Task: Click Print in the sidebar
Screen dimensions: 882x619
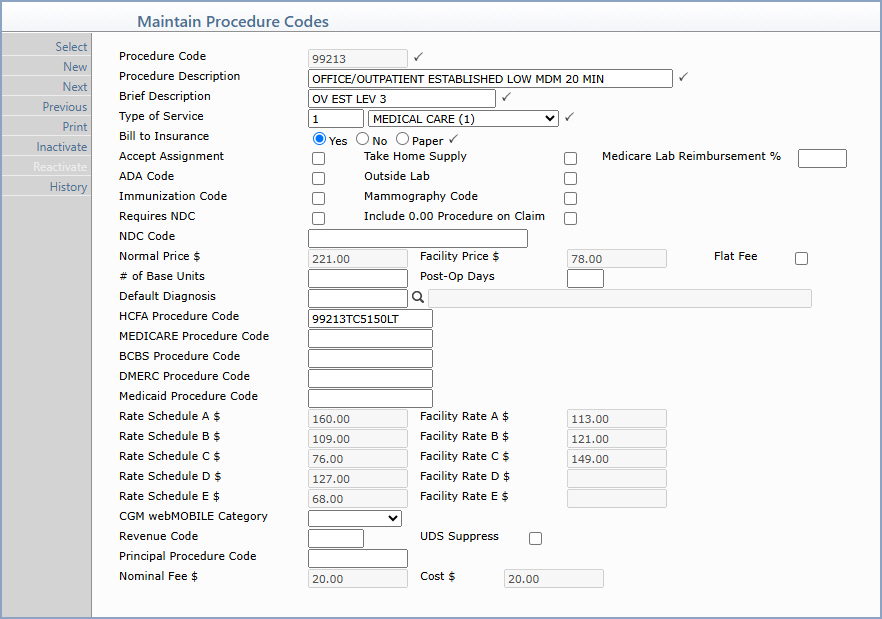Action: click(x=75, y=127)
